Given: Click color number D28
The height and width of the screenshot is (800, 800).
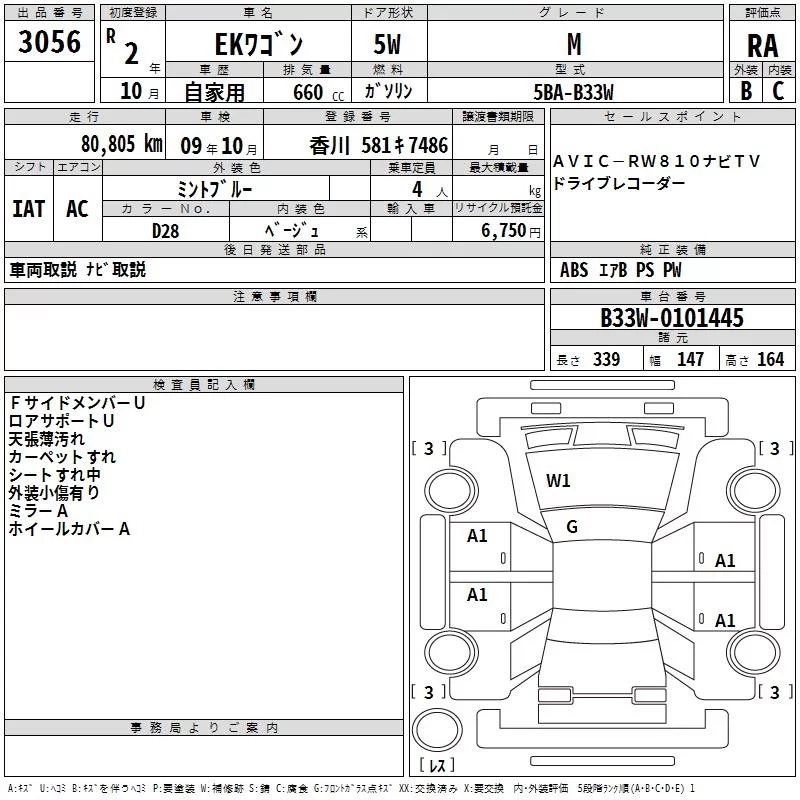Looking at the screenshot, I should point(166,231).
